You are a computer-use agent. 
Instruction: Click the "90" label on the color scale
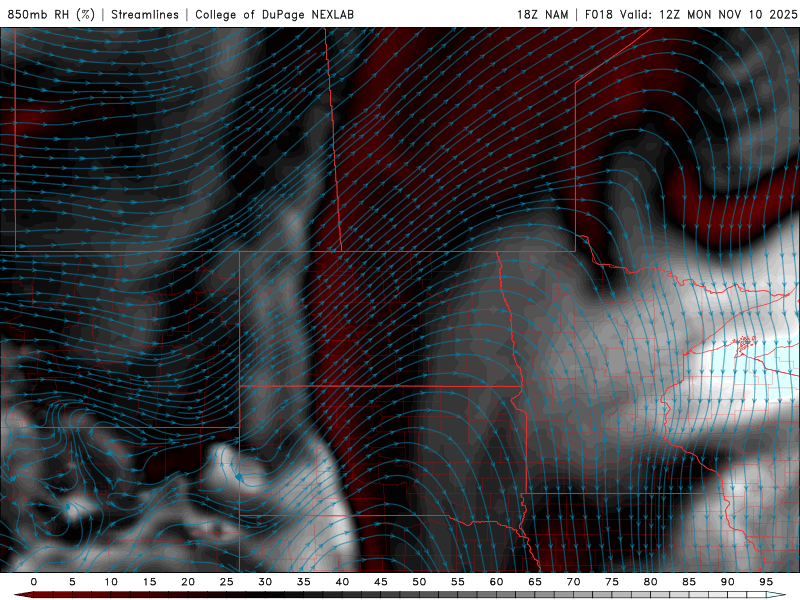(728, 582)
